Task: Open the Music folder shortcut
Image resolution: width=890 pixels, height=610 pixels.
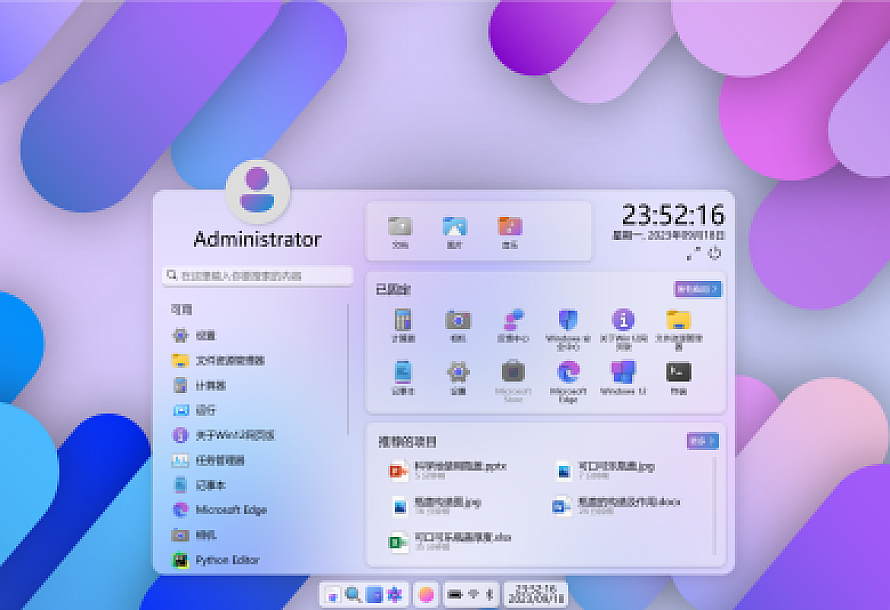Action: coord(510,230)
